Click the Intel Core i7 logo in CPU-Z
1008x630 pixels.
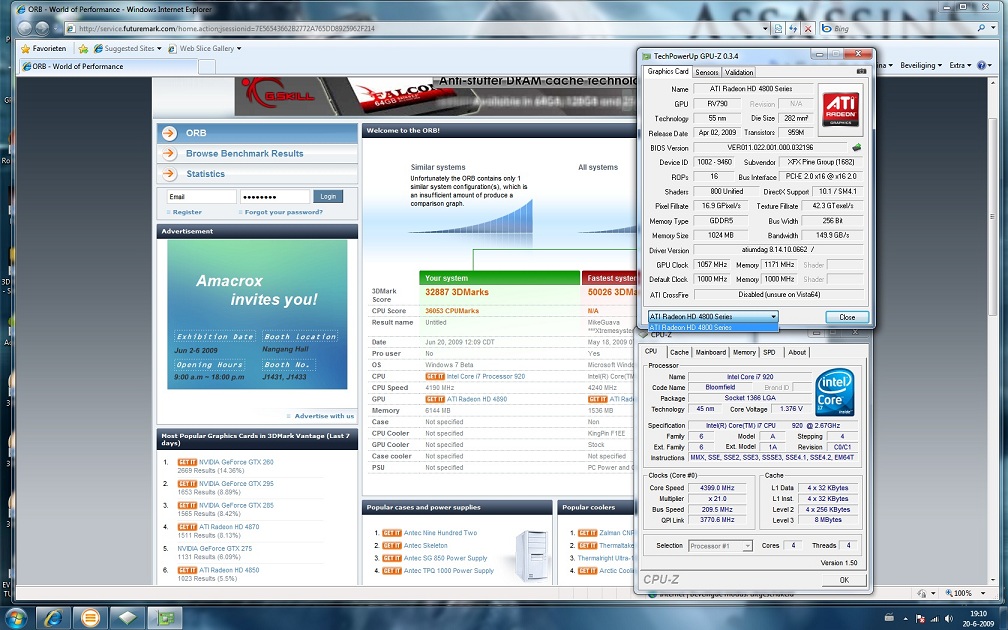(834, 392)
